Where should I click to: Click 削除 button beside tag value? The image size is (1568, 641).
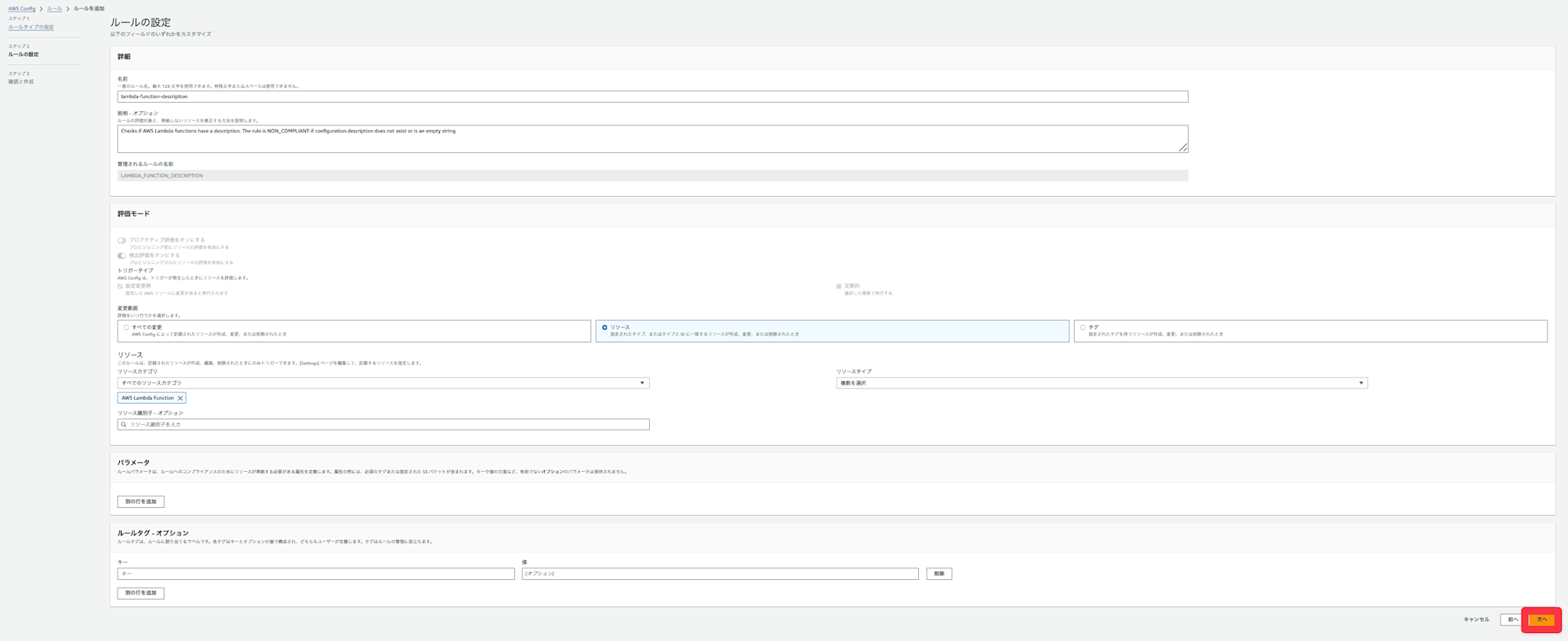click(938, 574)
